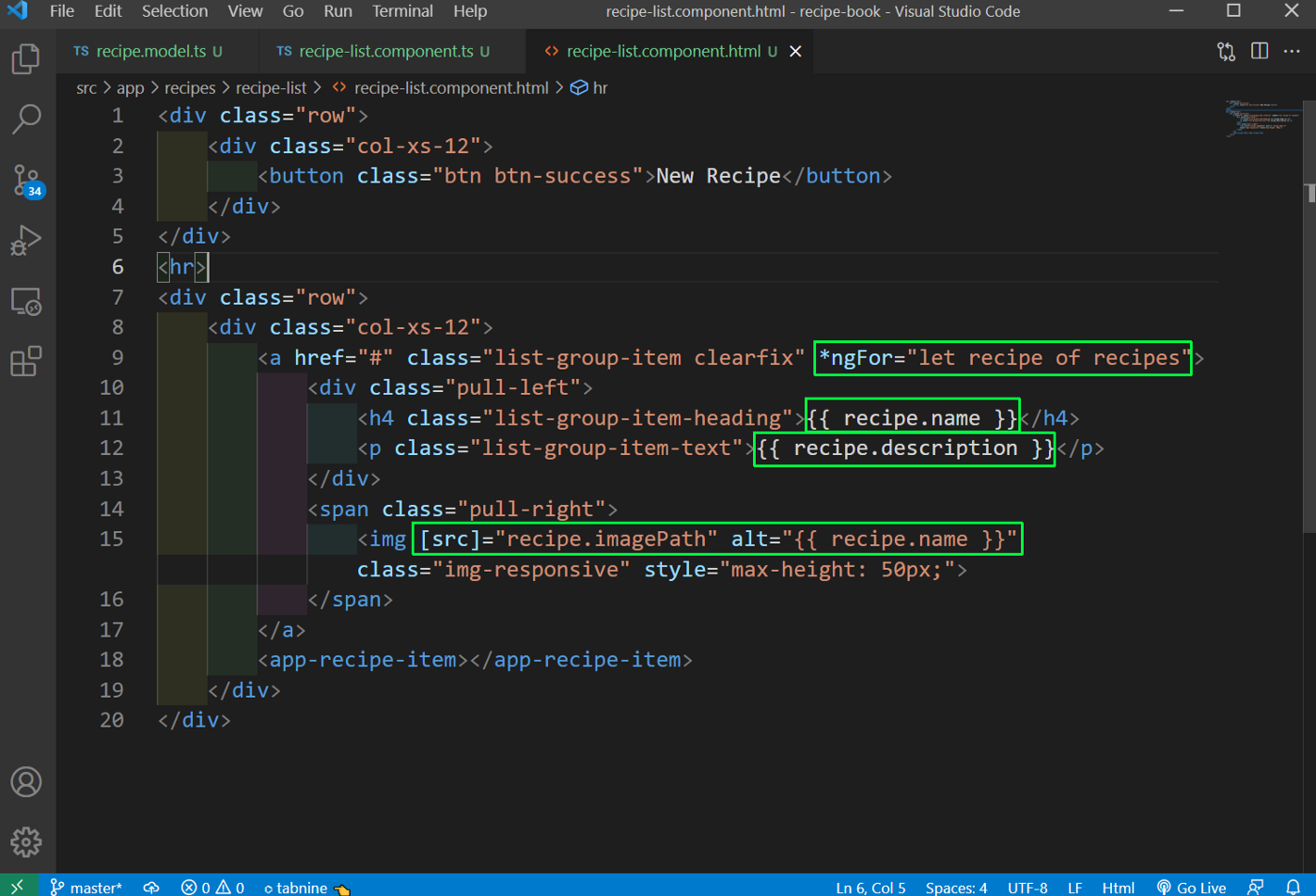This screenshot has width=1316, height=896.
Task: Open the Run menu
Action: (x=337, y=11)
